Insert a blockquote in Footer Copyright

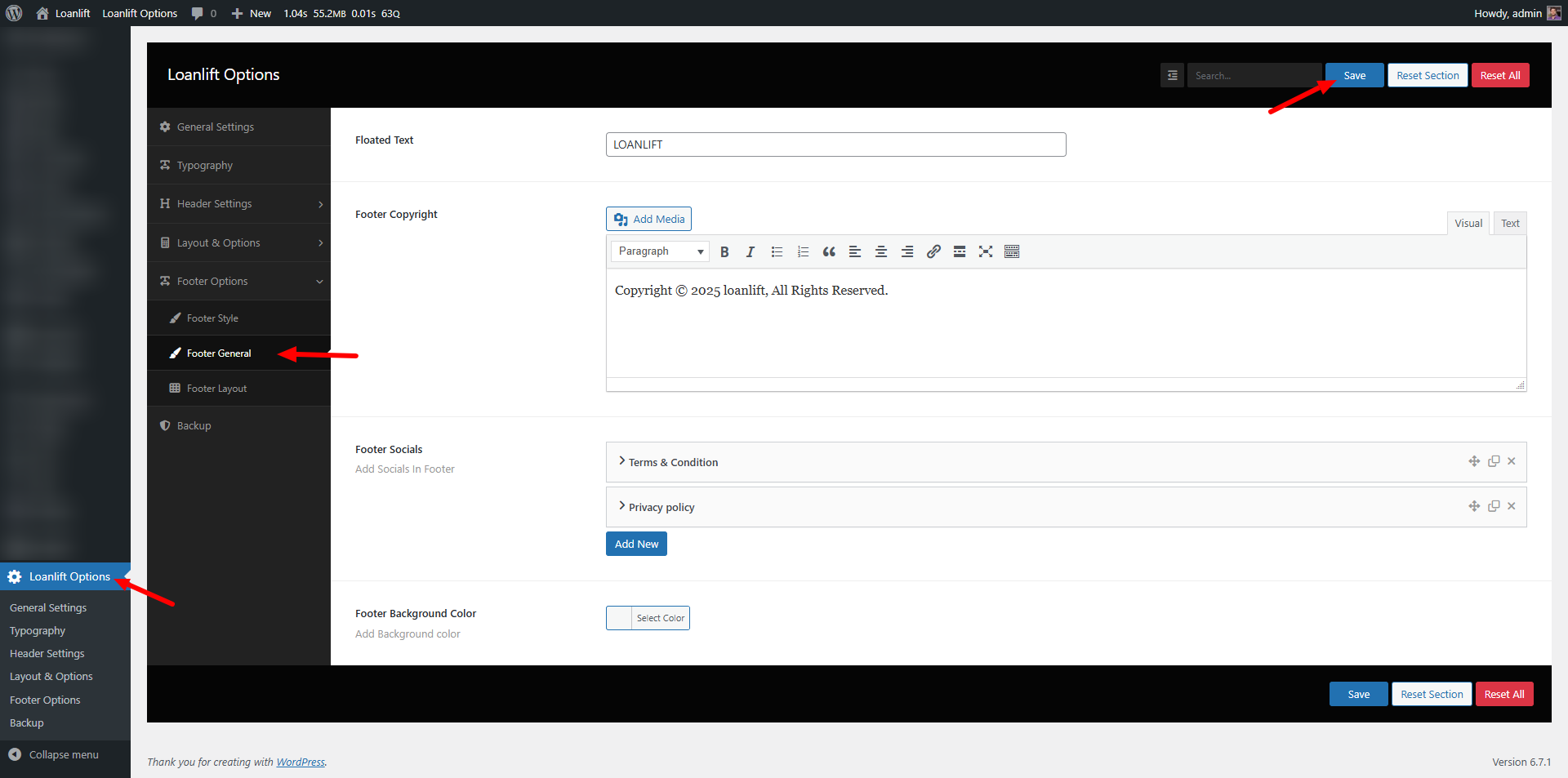829,251
